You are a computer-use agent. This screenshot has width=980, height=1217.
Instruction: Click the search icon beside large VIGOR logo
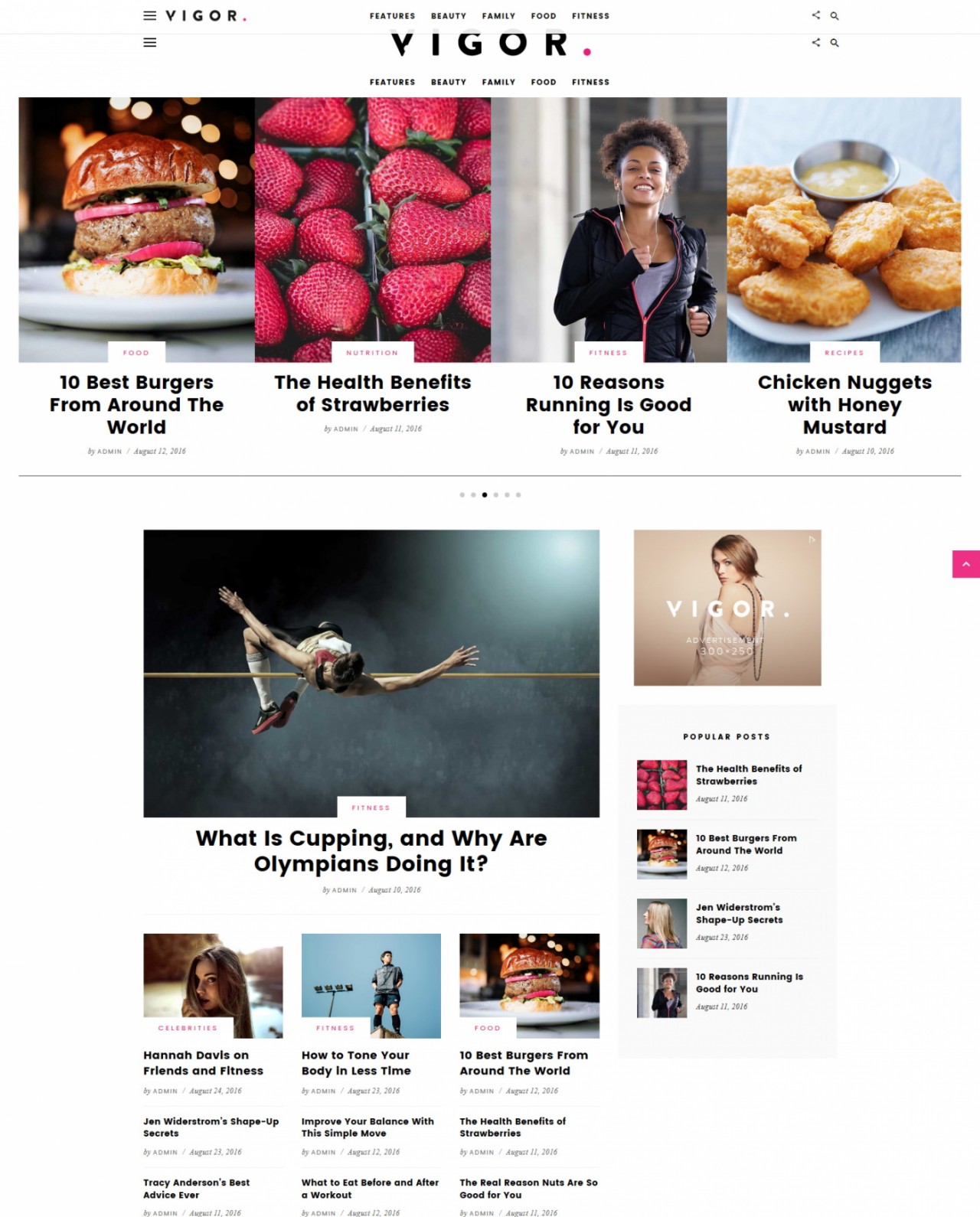coord(835,43)
